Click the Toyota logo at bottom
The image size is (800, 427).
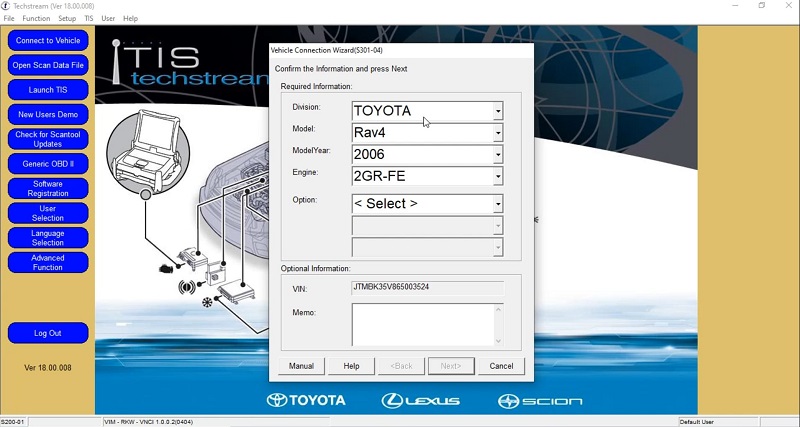coord(306,400)
